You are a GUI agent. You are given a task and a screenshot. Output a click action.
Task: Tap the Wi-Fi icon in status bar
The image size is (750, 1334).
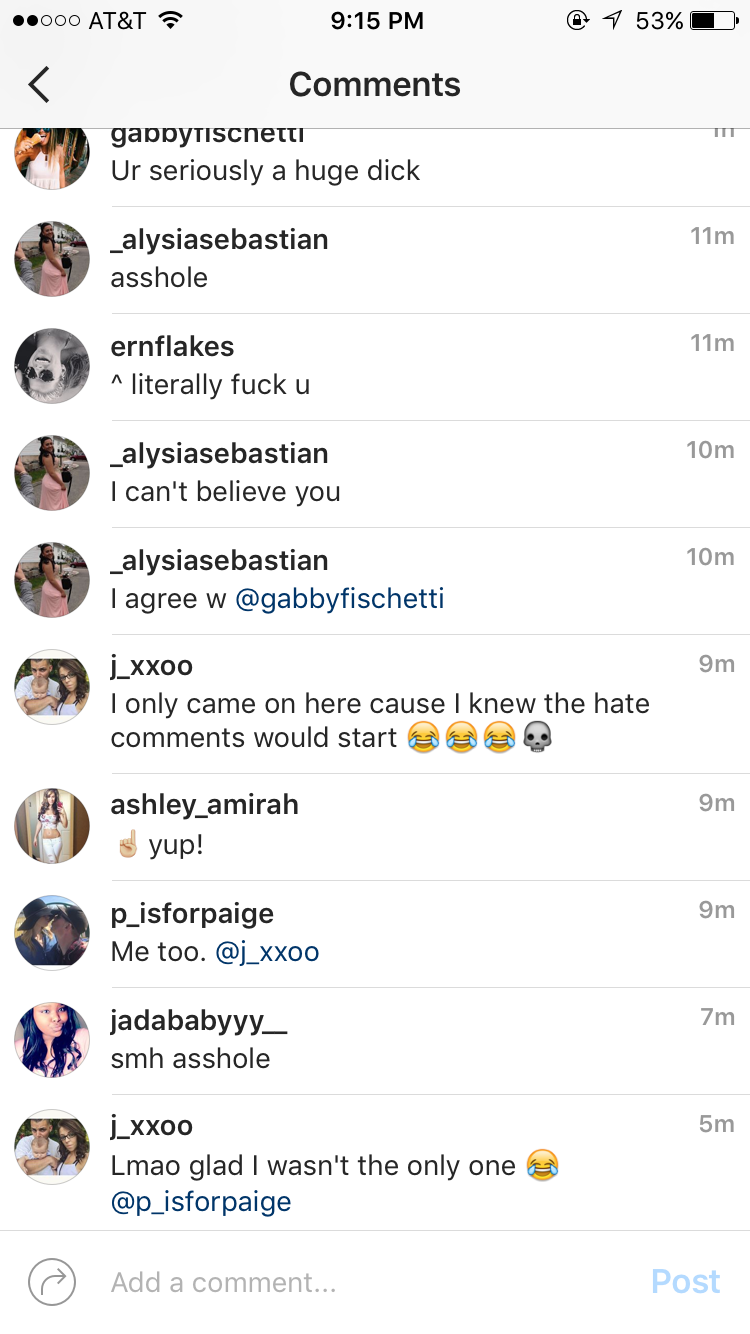171,20
